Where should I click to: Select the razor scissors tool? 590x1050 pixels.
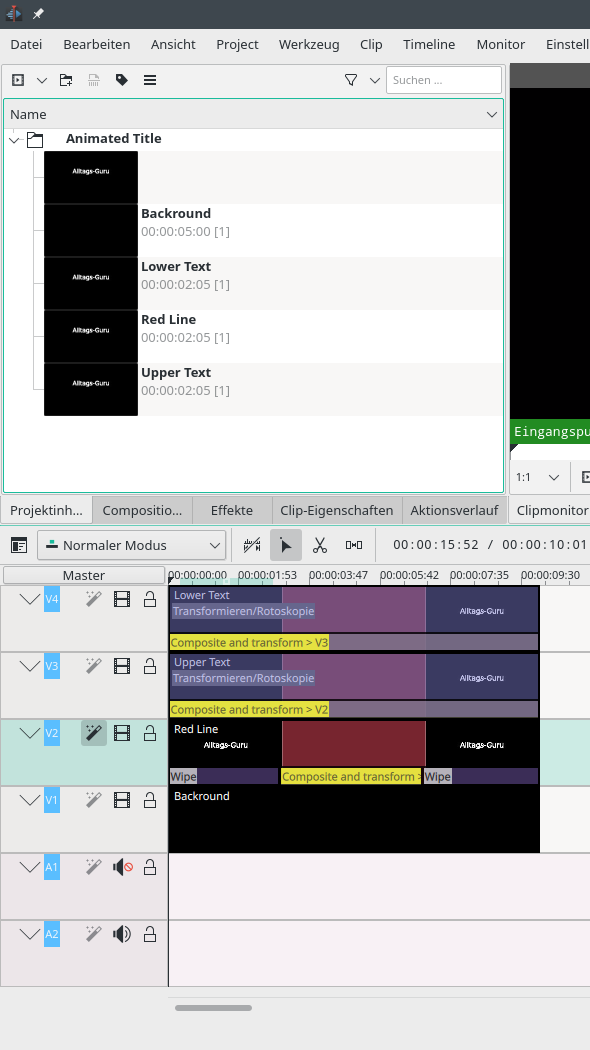point(320,545)
